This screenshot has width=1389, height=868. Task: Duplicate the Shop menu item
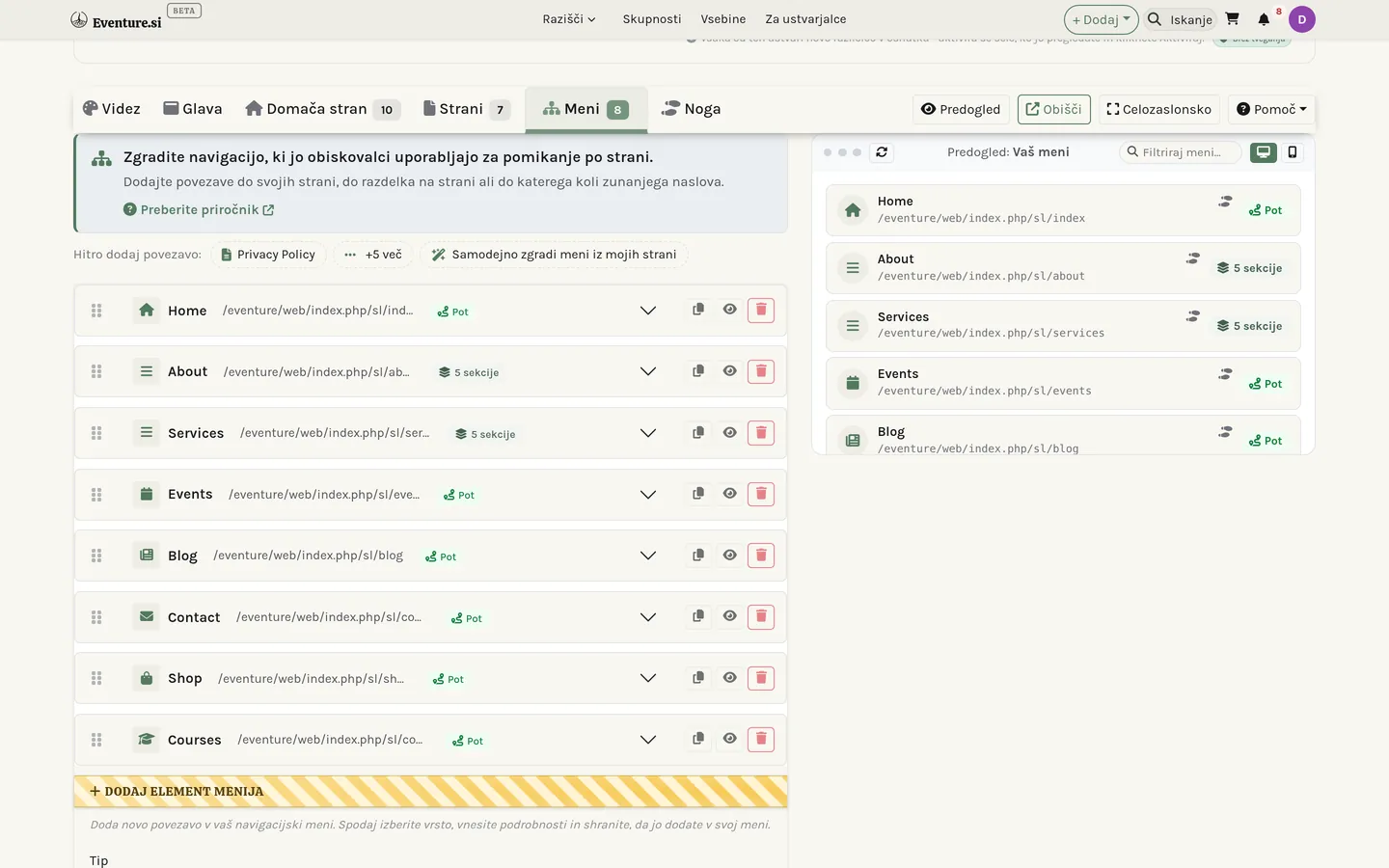point(698,678)
